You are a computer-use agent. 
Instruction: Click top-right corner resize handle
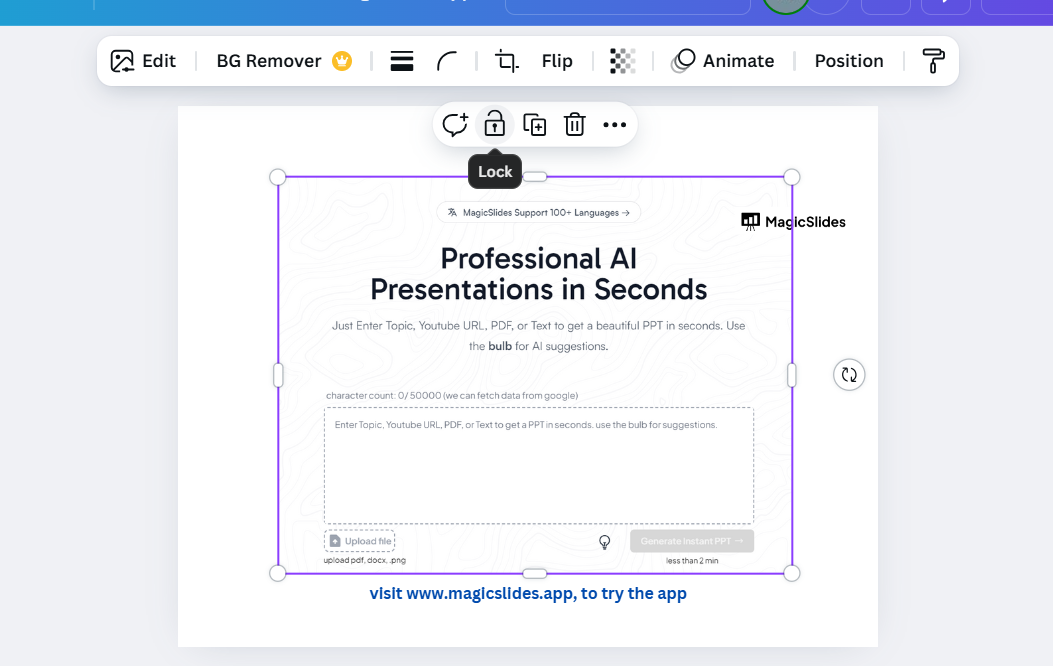pyautogui.click(x=792, y=177)
